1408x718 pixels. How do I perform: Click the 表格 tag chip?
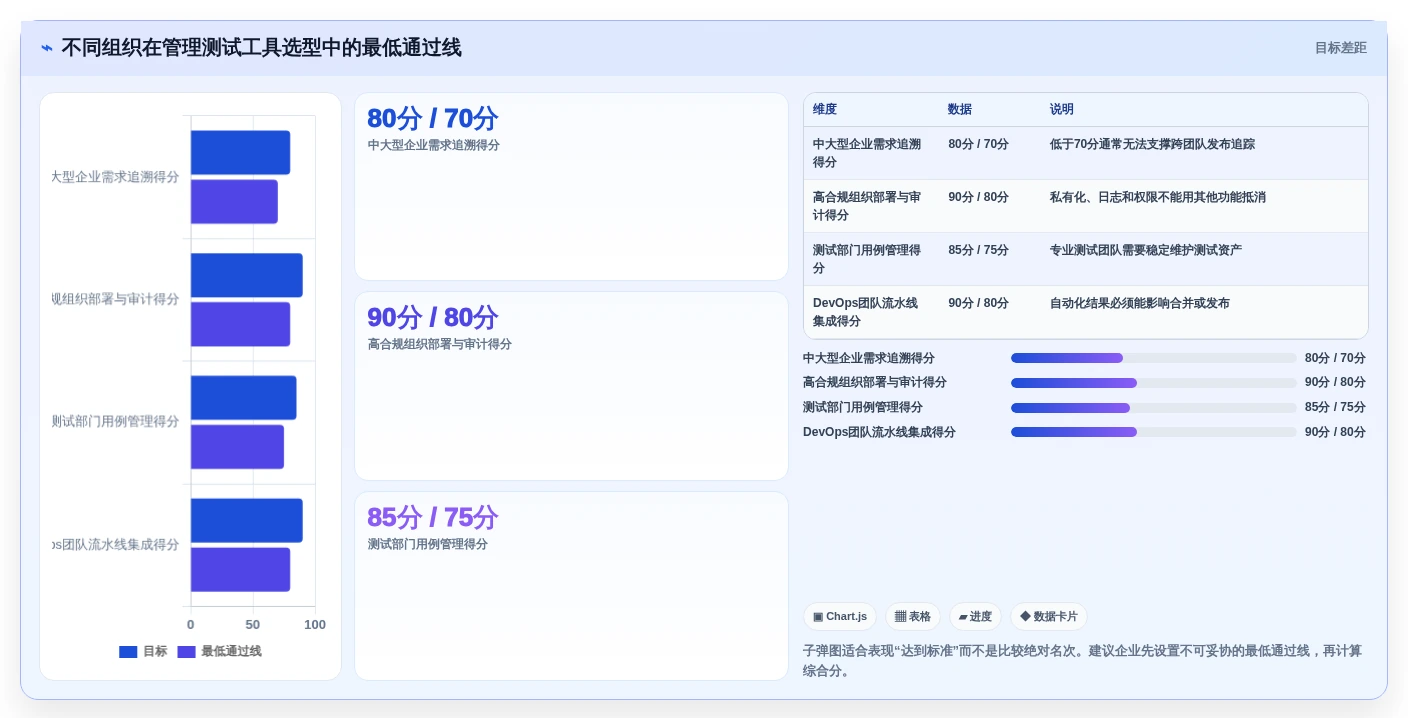913,617
